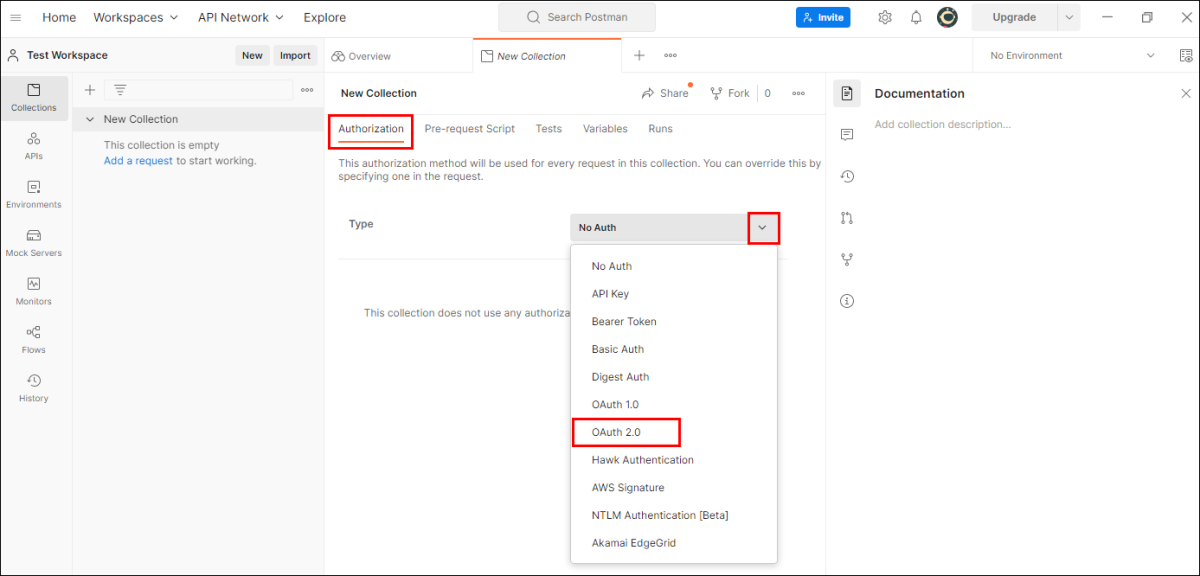Open collections panel three-dot options
Viewport: 1200px width, 576px height.
(307, 90)
